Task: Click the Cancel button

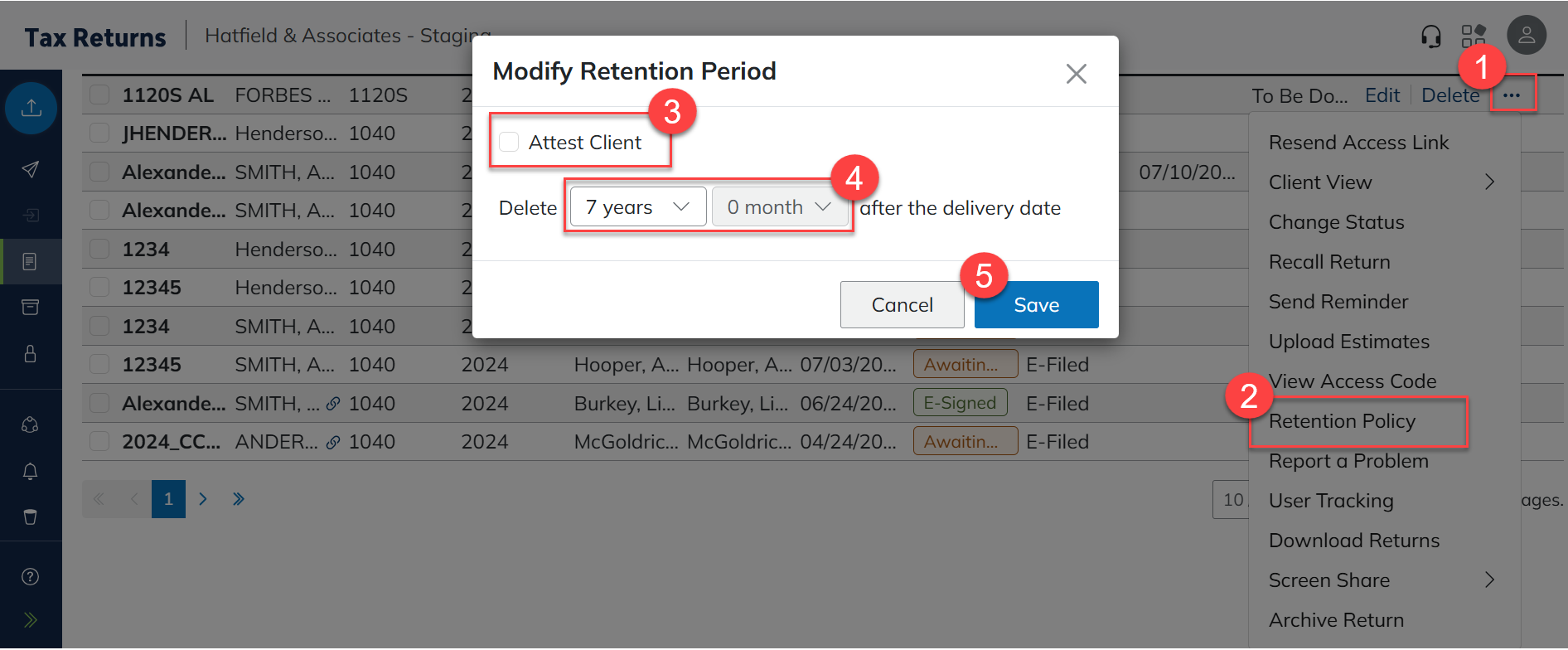Action: point(902,305)
